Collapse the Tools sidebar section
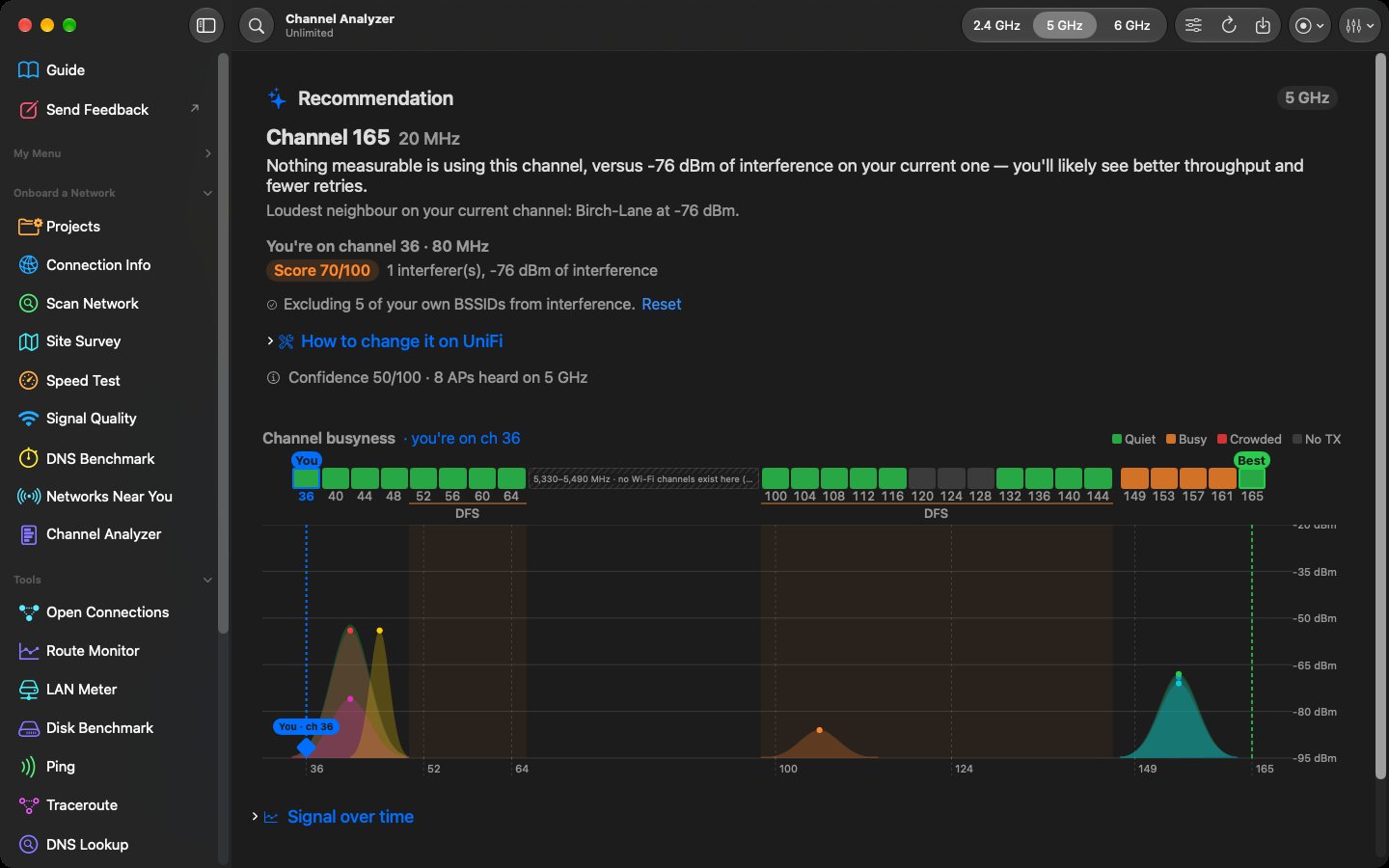The image size is (1389, 868). tap(207, 580)
